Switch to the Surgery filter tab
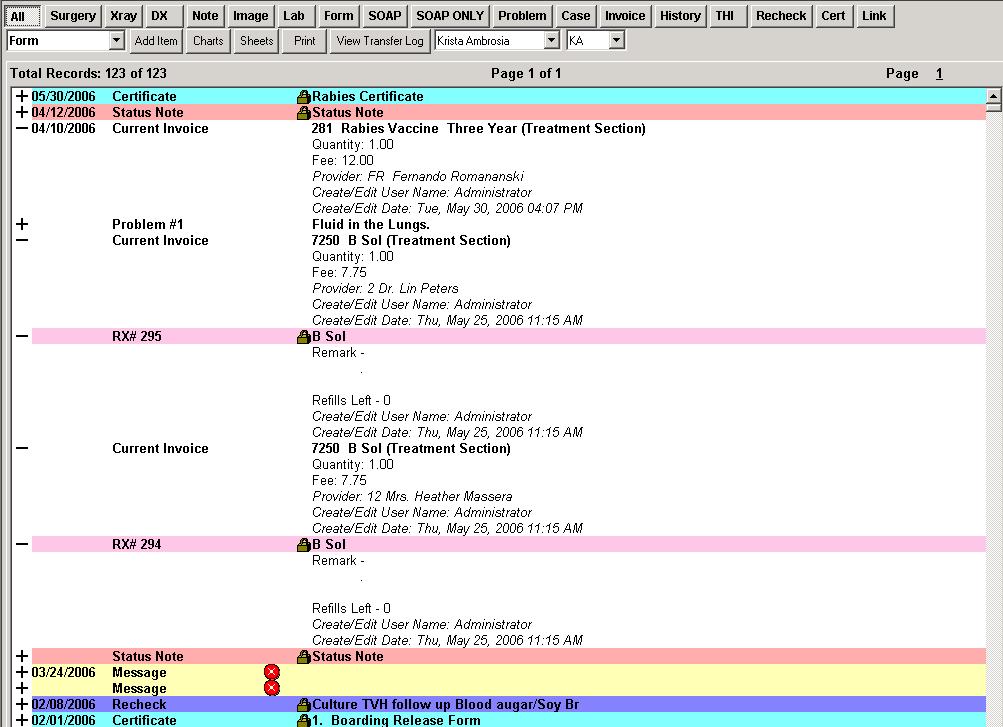This screenshot has height=727, width=1003. point(73,16)
